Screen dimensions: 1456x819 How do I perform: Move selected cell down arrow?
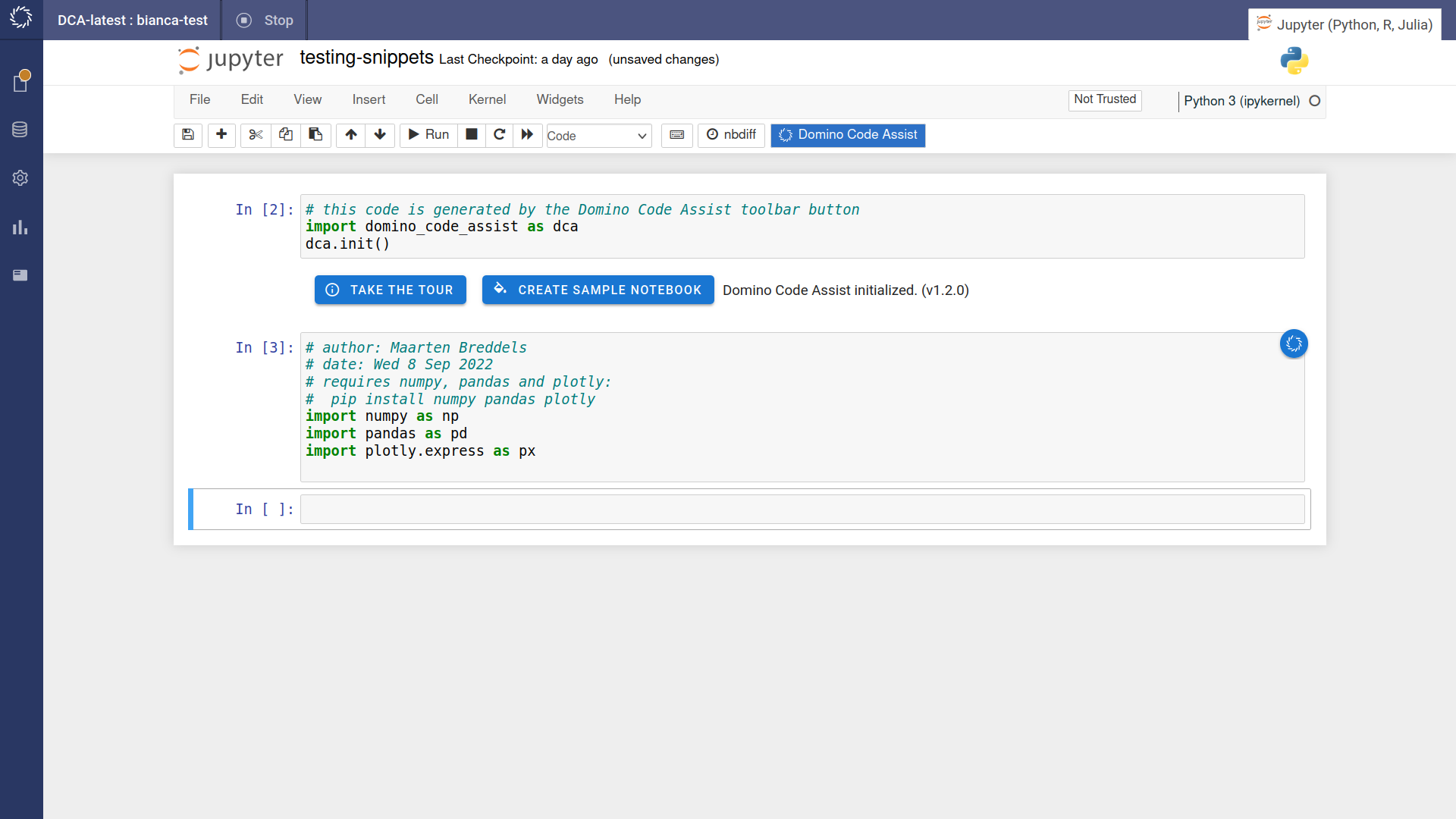click(x=380, y=135)
